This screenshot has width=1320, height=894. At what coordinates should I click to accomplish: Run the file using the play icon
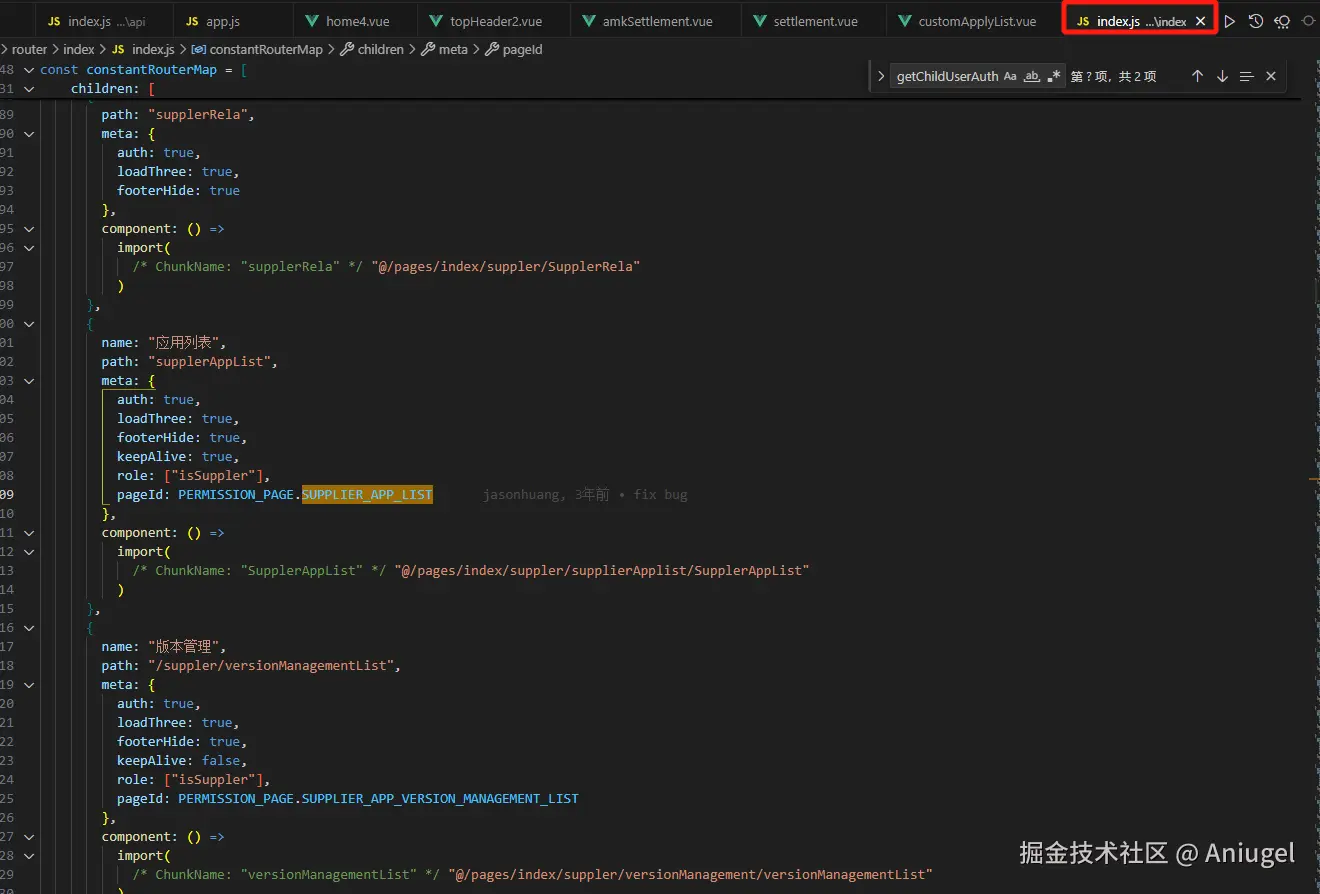[1230, 21]
